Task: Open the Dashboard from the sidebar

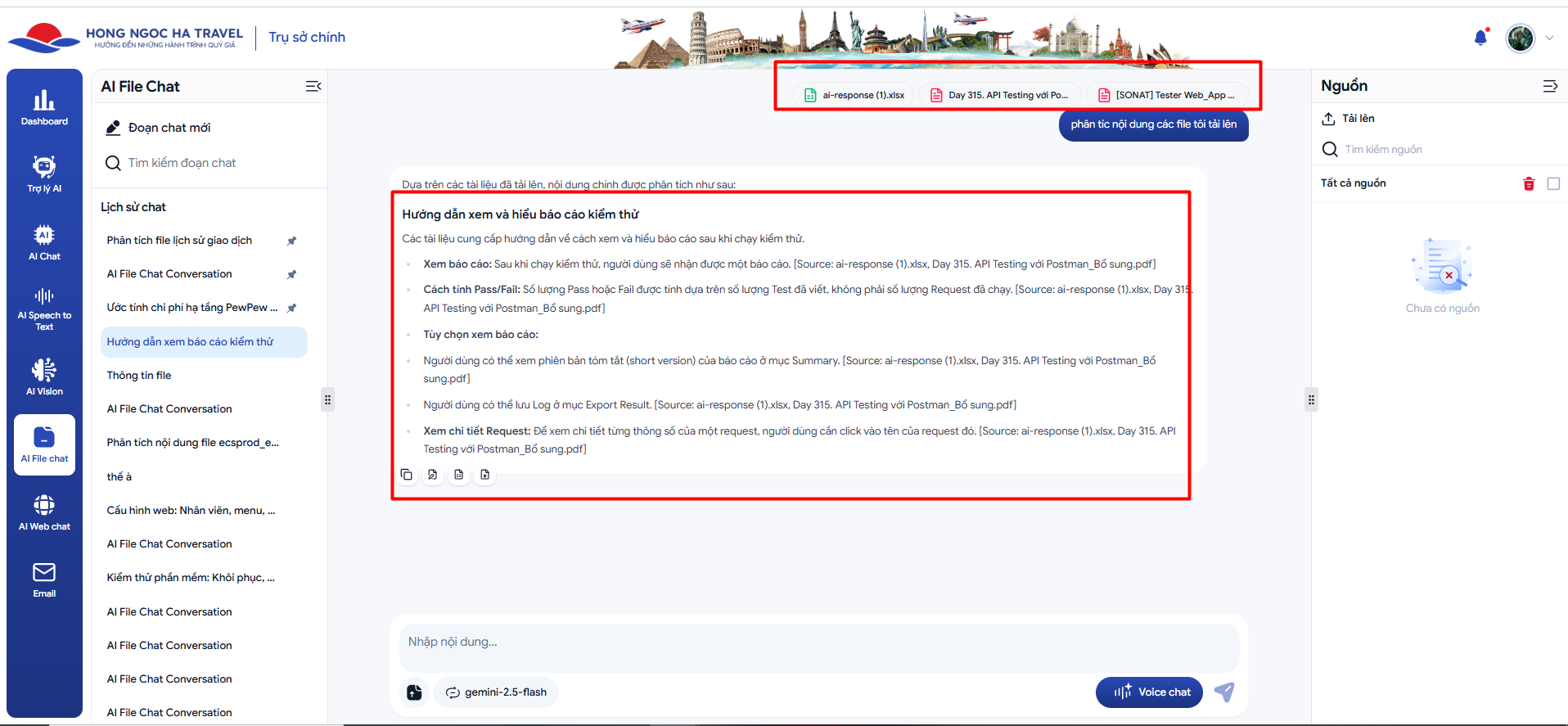Action: click(44, 108)
